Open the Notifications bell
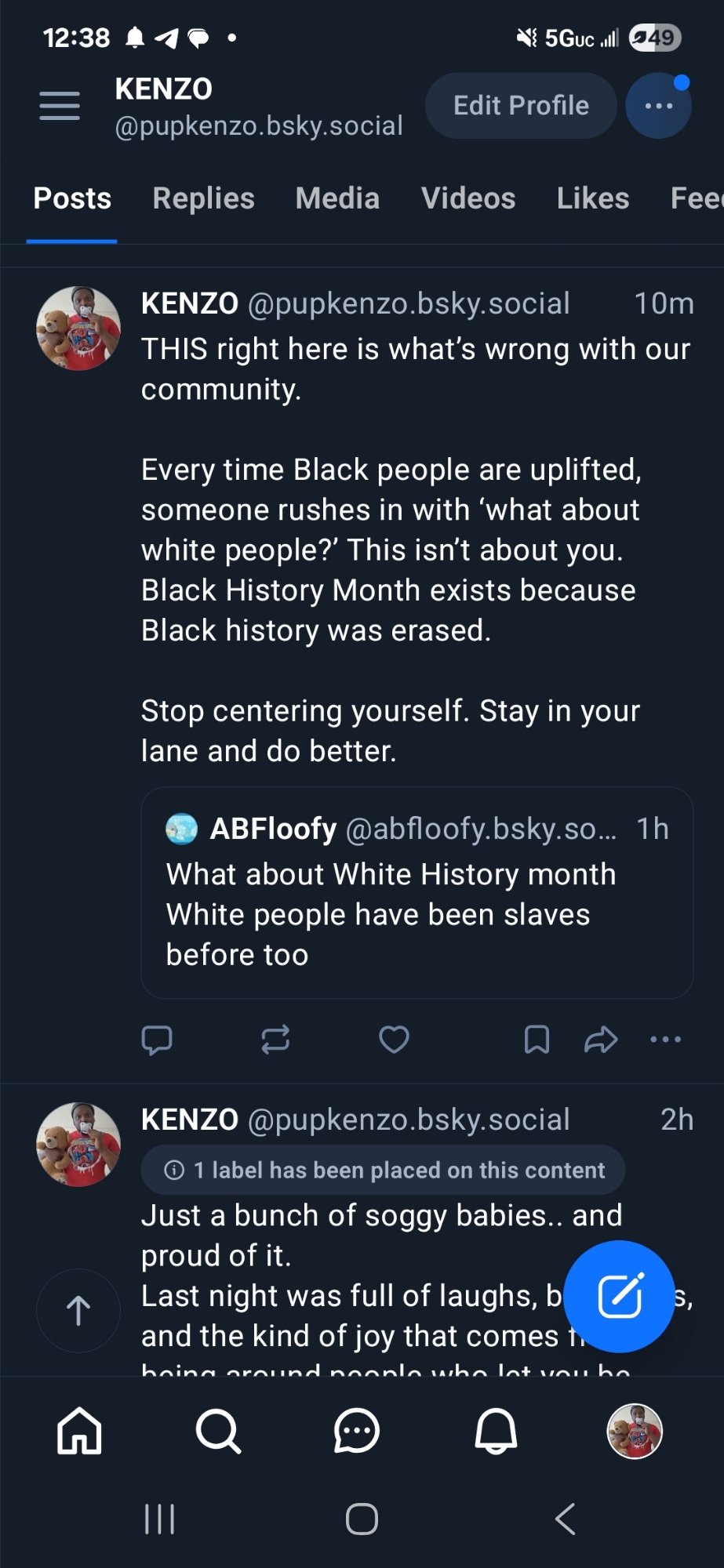 coord(496,1431)
